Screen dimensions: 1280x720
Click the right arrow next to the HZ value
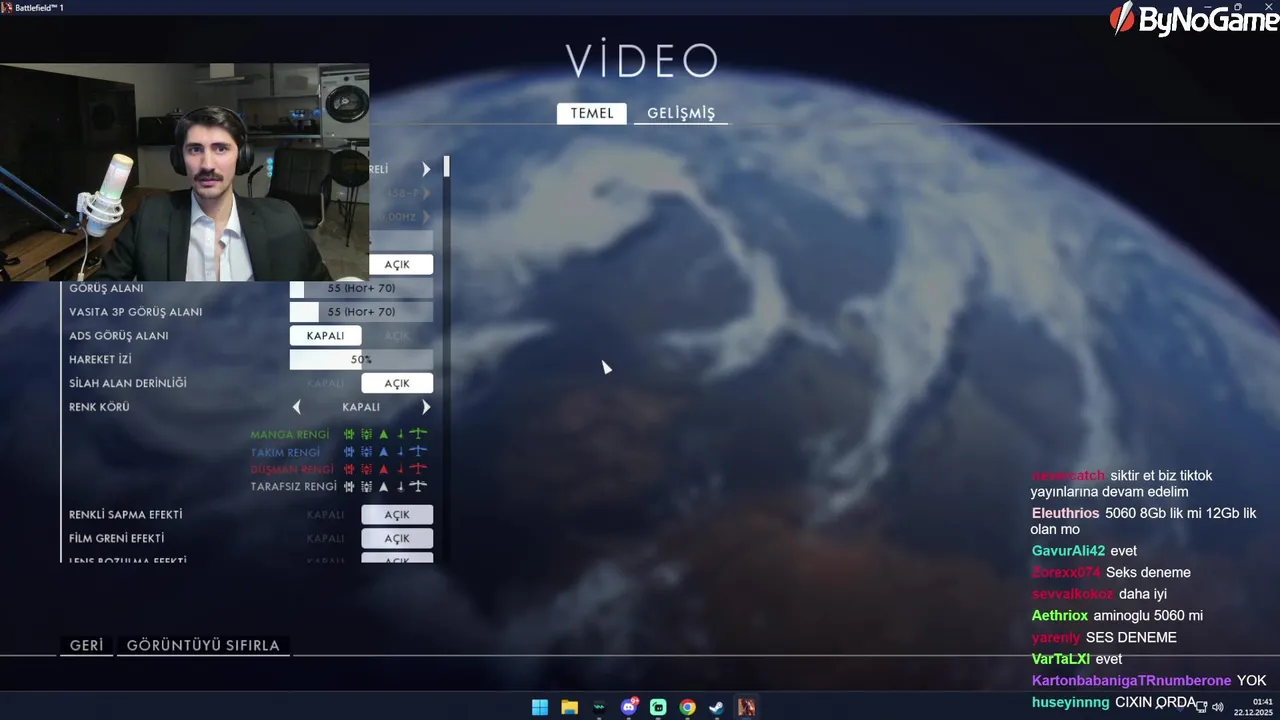(x=426, y=216)
